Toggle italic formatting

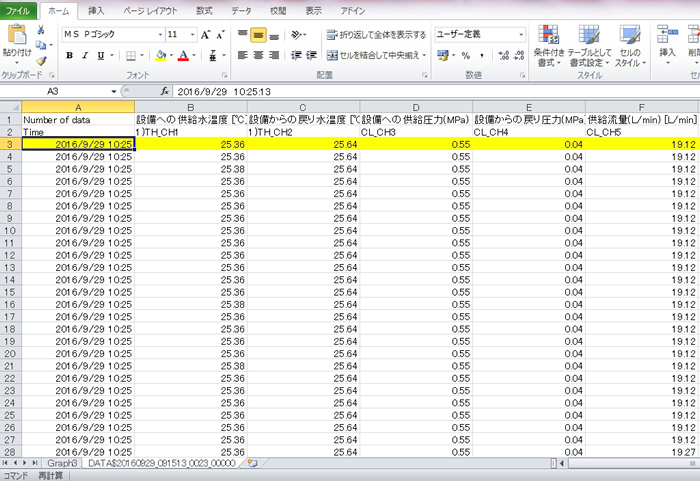(x=85, y=55)
